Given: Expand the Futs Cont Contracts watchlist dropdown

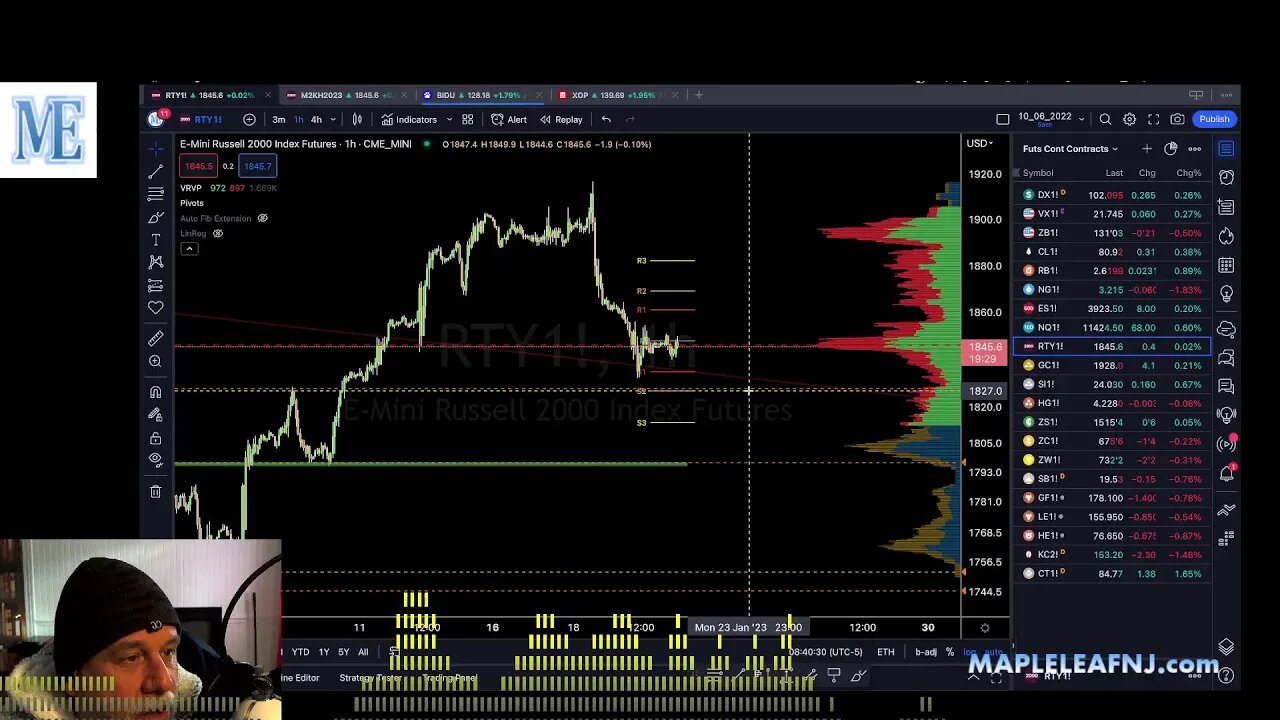Looking at the screenshot, I should pyautogui.click(x=1070, y=149).
